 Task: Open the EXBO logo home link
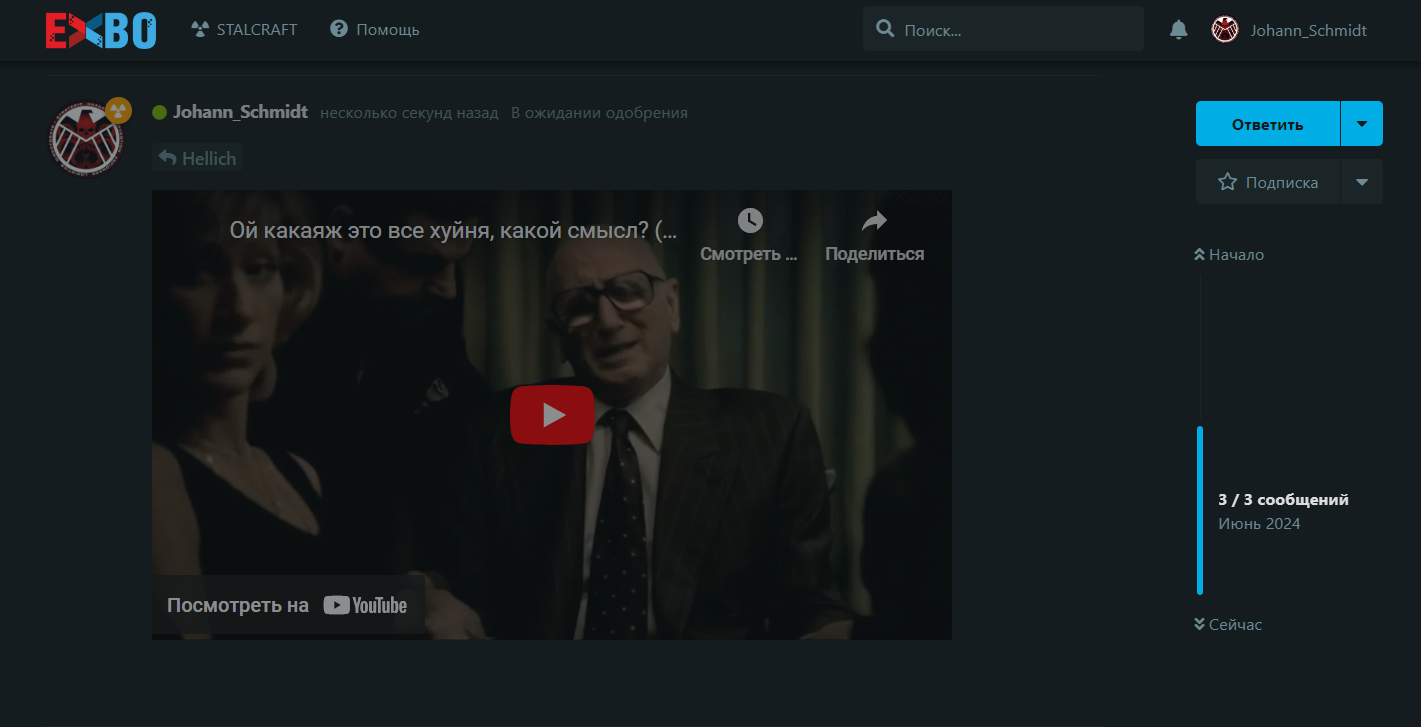point(101,30)
